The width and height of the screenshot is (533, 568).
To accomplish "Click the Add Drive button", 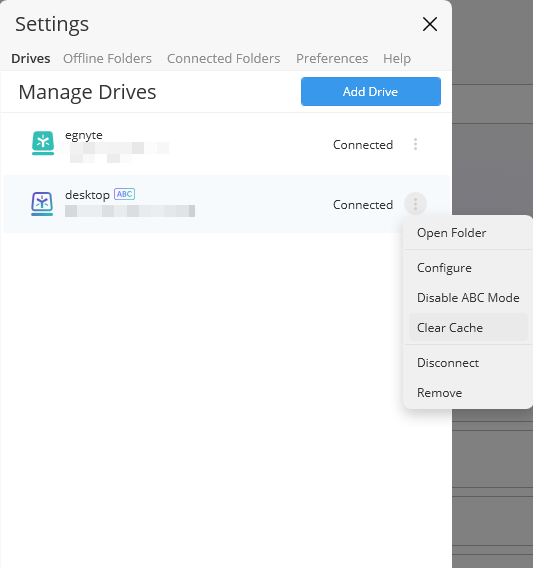I will 371,92.
